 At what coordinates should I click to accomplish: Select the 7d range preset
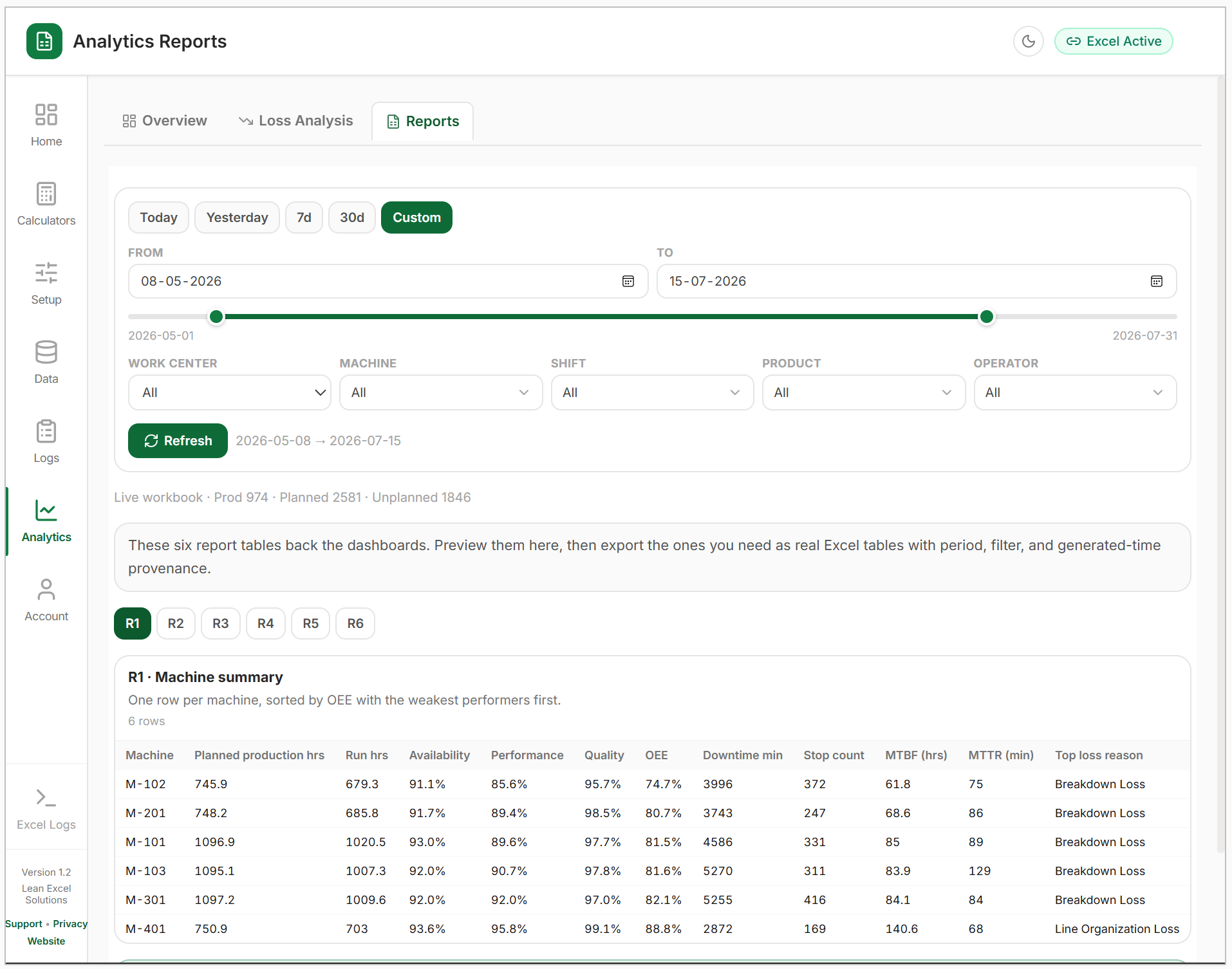pos(304,217)
